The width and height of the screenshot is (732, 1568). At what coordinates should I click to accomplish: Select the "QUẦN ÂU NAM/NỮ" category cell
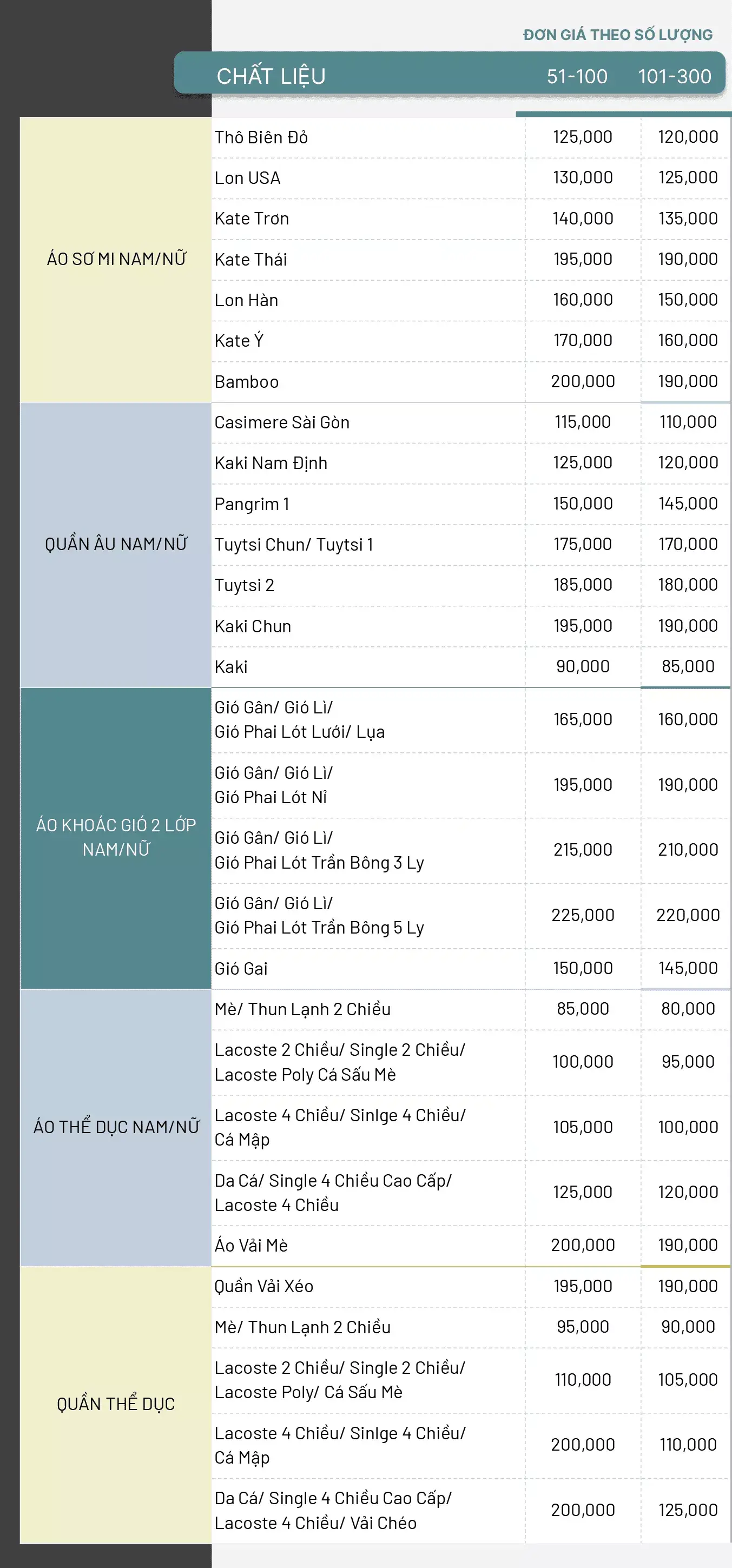[116, 544]
